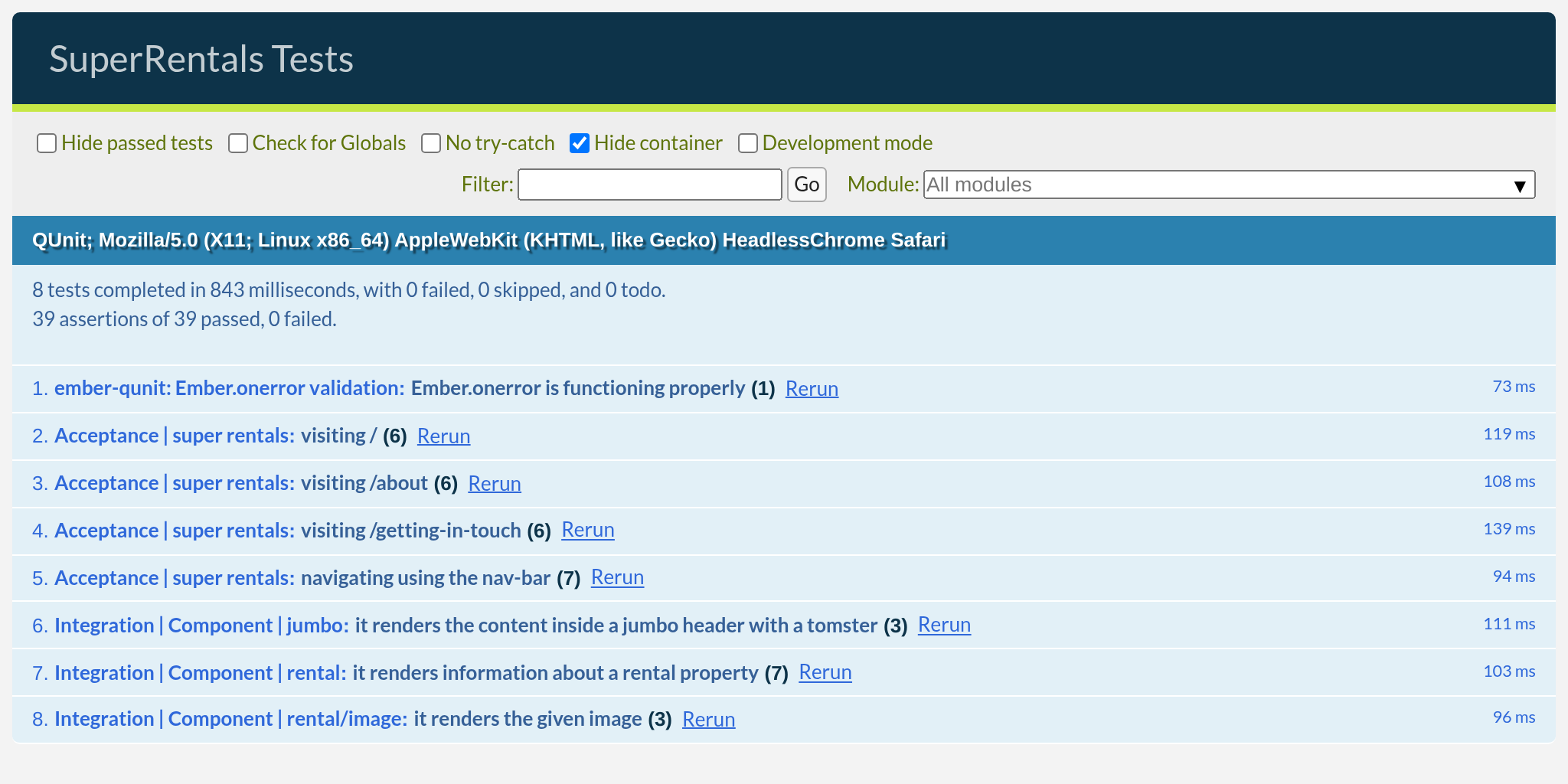Image resolution: width=1568 pixels, height=784 pixels.
Task: Open the All modules dropdown
Action: 1225,185
